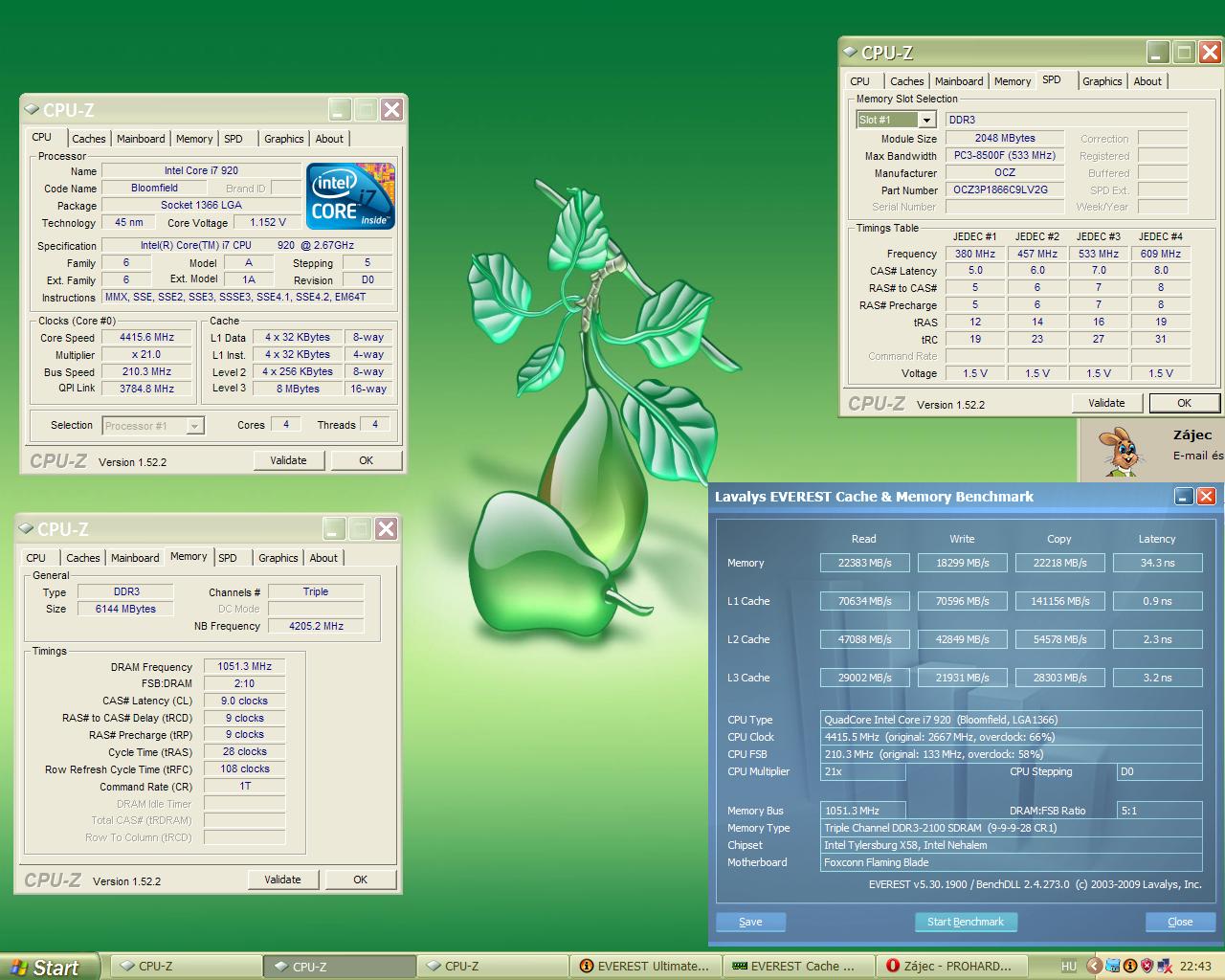The image size is (1225, 980).
Task: Close the CPU-Z SPD window
Action: [x=1210, y=53]
